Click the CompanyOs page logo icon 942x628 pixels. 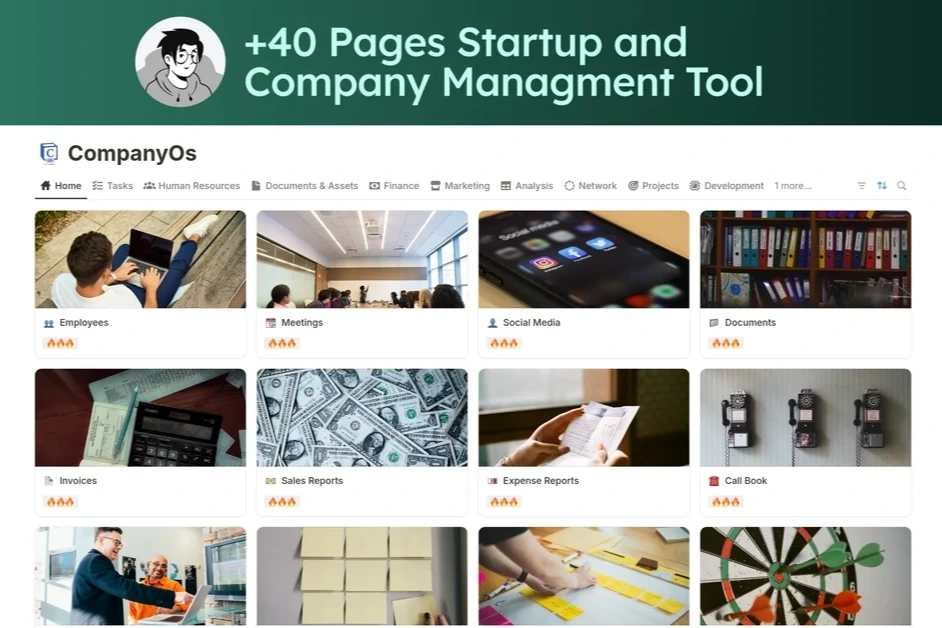[49, 153]
